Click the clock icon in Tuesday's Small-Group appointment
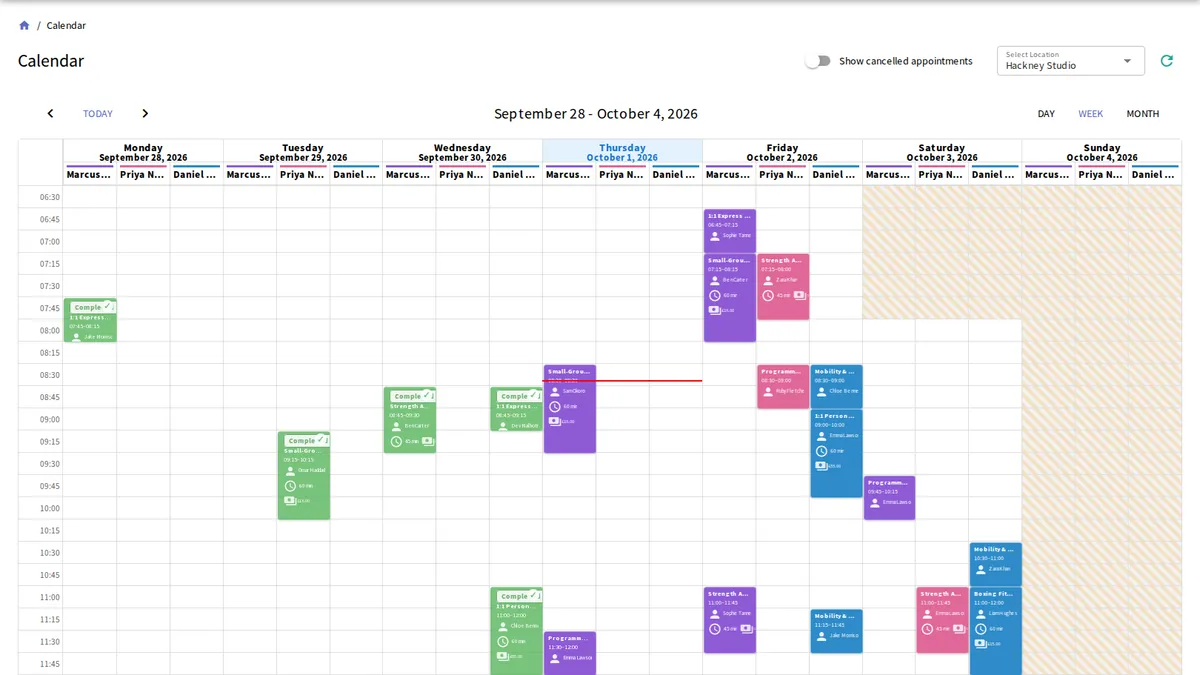This screenshot has width=1200, height=675. click(x=290, y=485)
